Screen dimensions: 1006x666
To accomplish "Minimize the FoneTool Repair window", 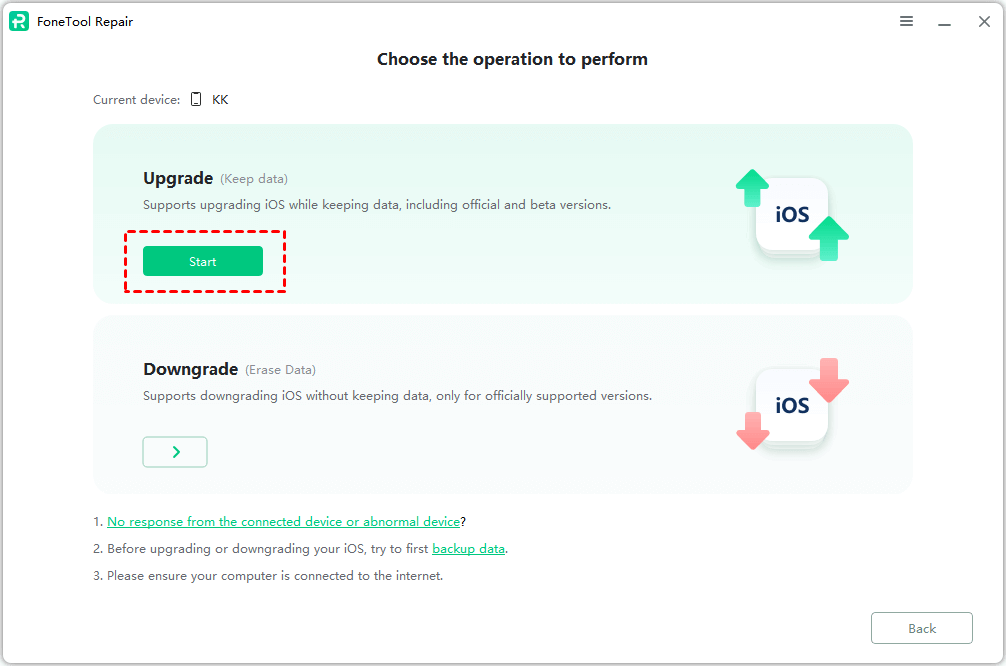I will (945, 22).
